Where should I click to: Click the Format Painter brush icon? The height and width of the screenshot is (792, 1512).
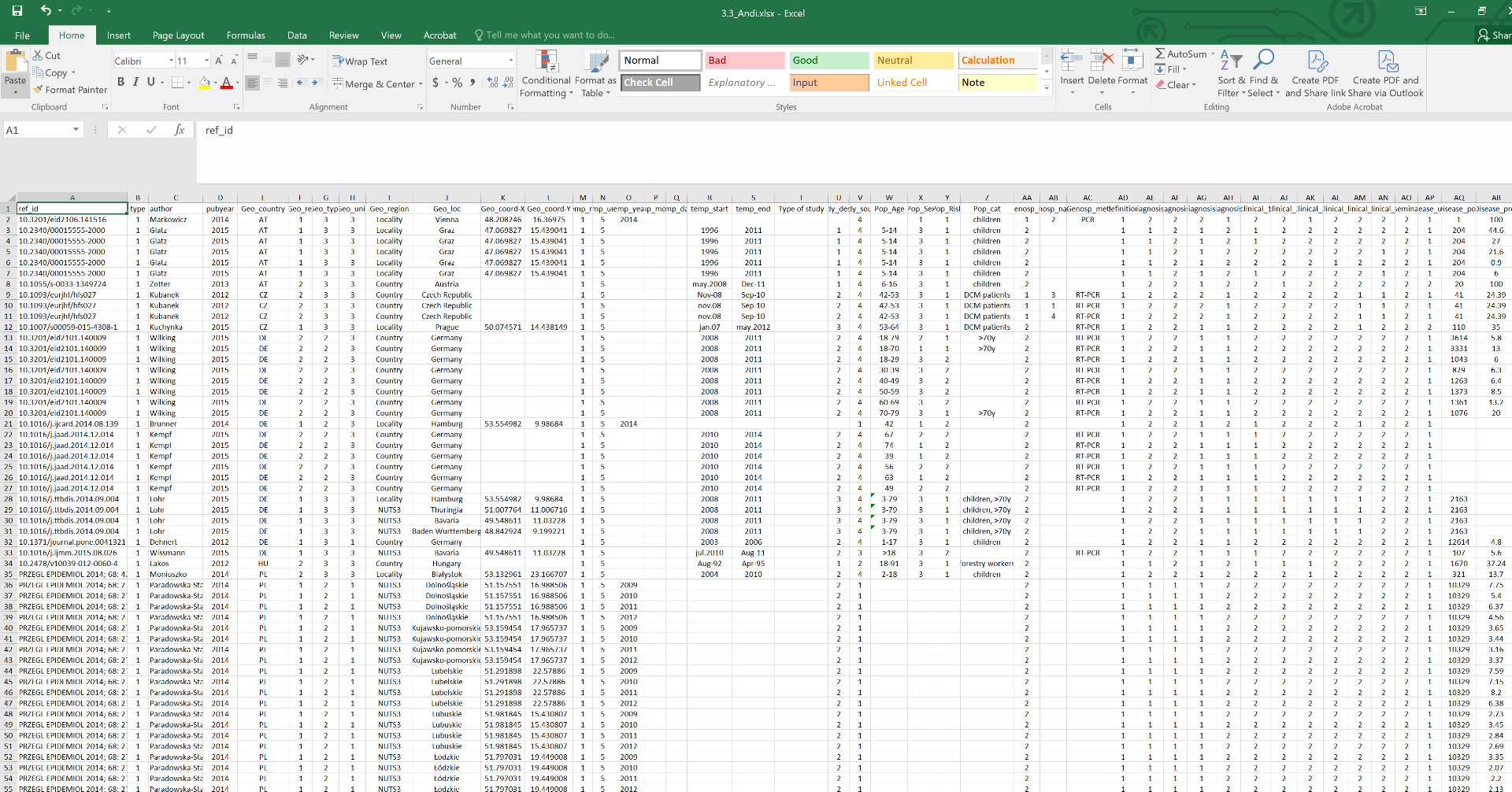point(37,90)
